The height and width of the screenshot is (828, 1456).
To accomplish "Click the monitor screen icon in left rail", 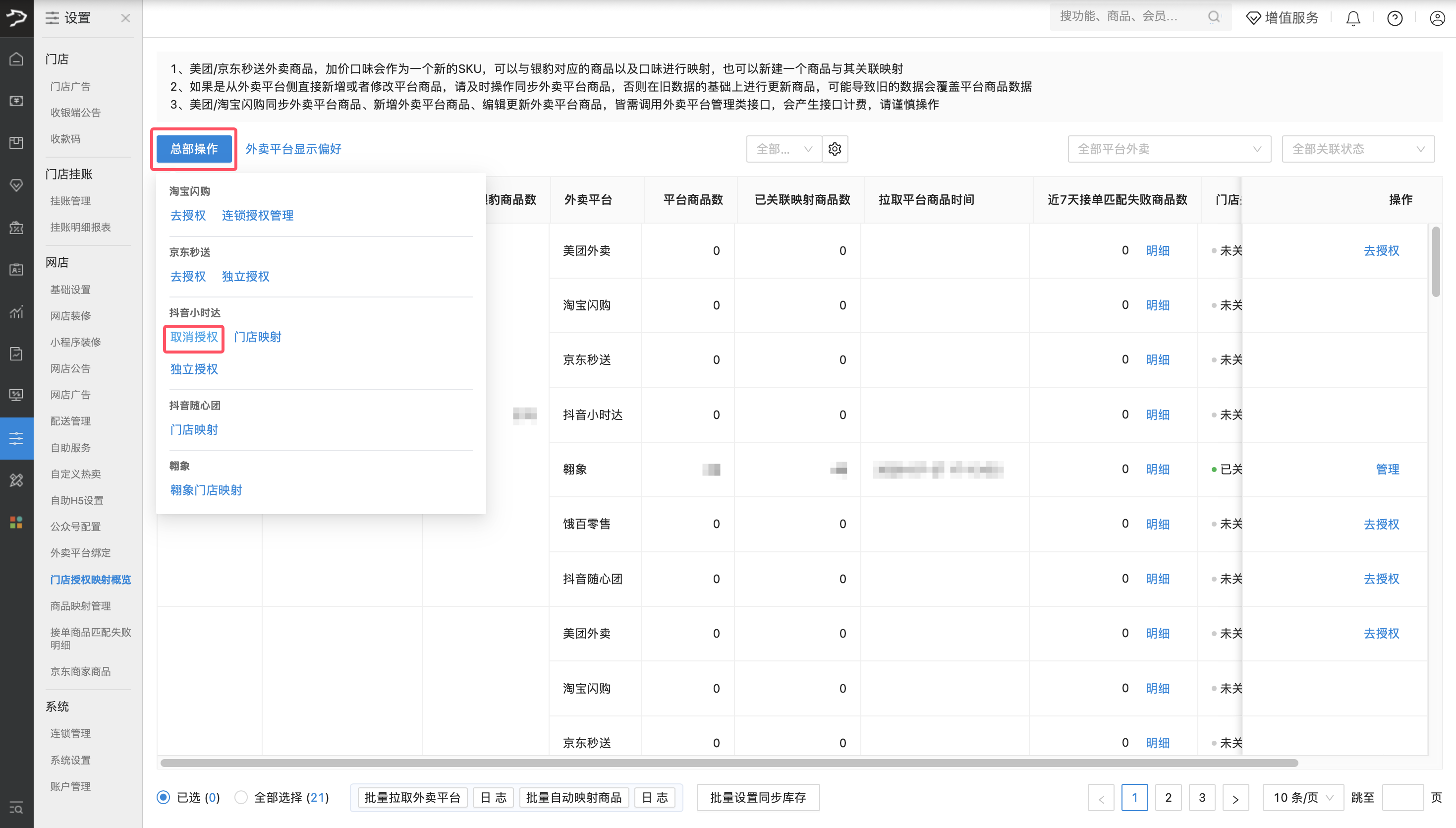I will [x=16, y=395].
